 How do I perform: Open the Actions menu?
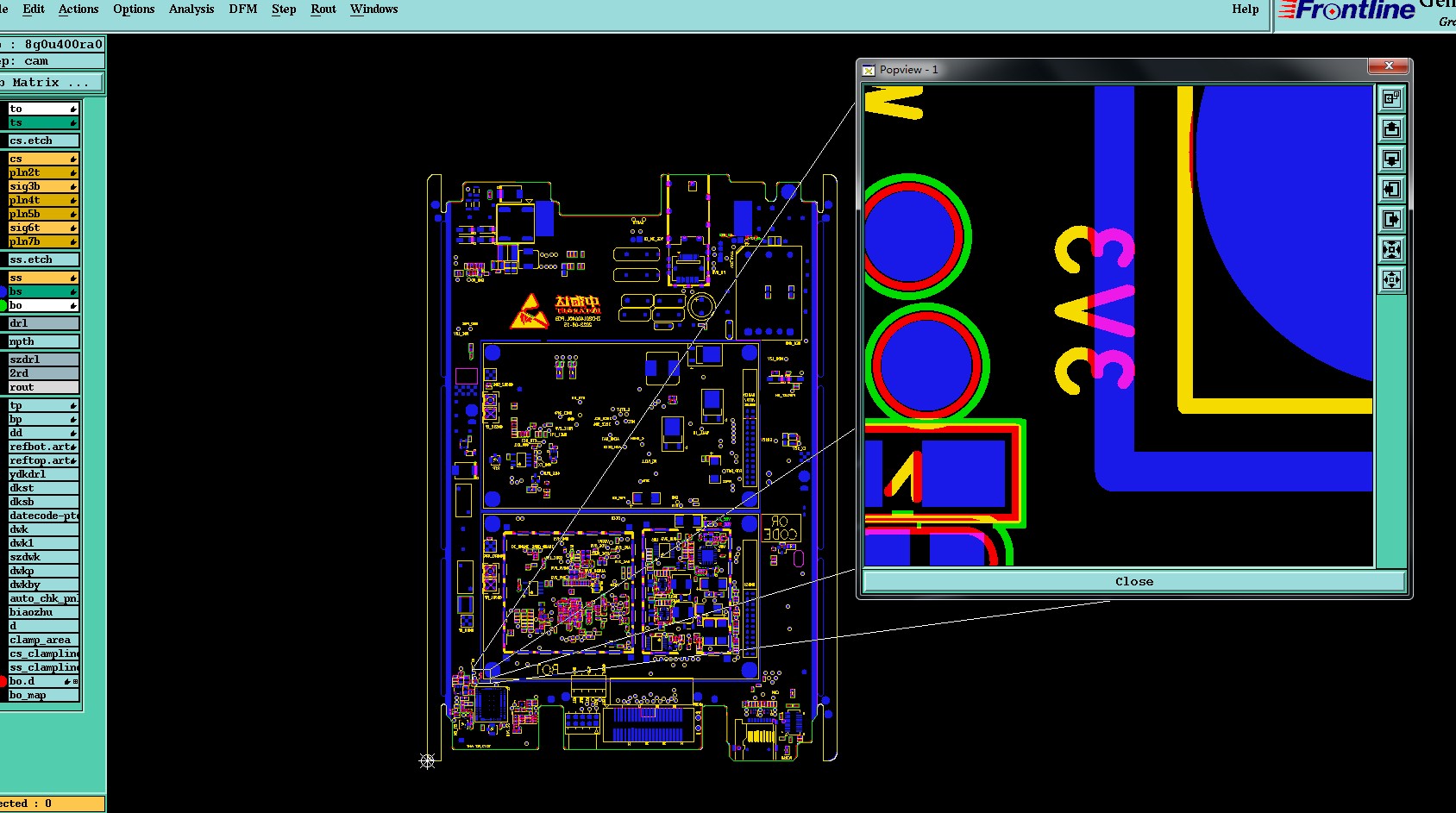(78, 9)
